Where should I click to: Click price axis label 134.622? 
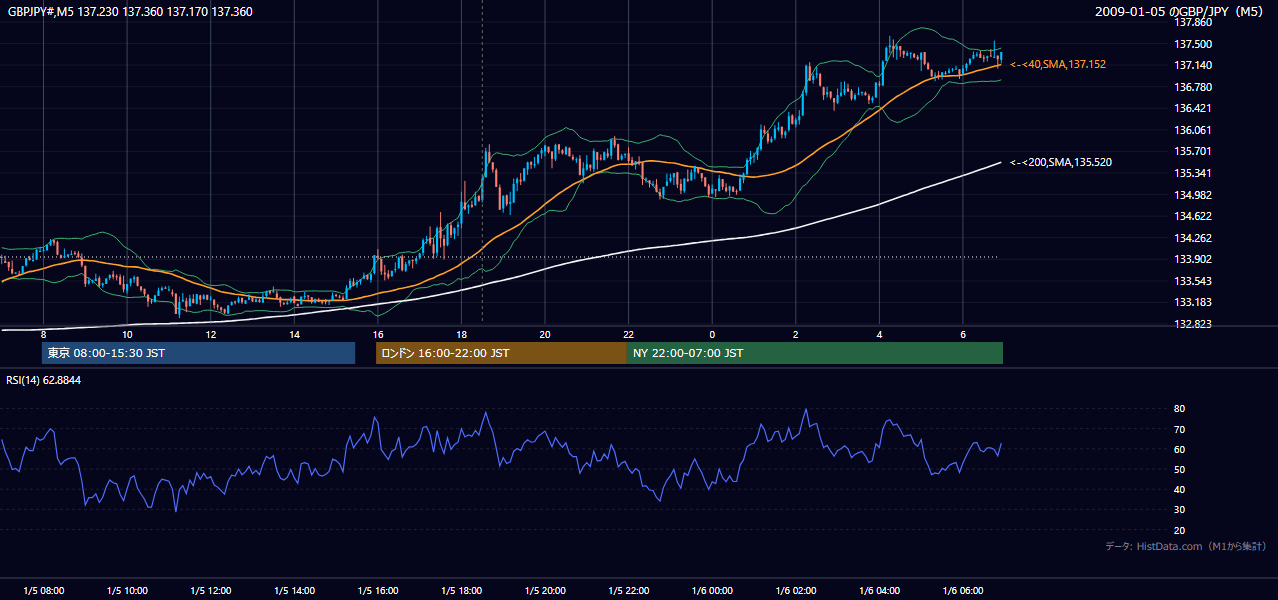[1192, 216]
